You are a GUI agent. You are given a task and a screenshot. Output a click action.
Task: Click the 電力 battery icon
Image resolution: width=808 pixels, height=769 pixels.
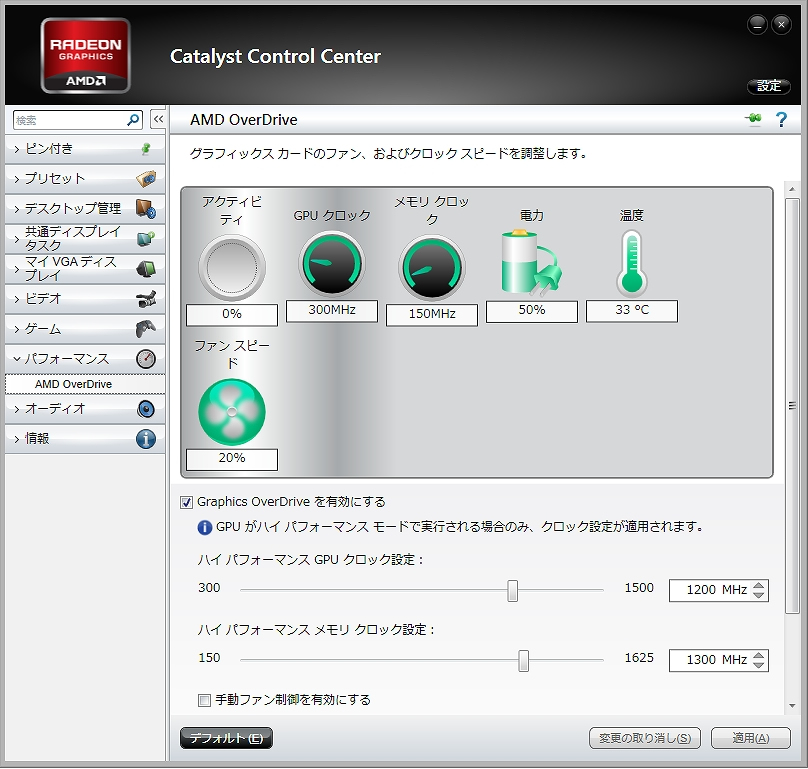[x=531, y=263]
